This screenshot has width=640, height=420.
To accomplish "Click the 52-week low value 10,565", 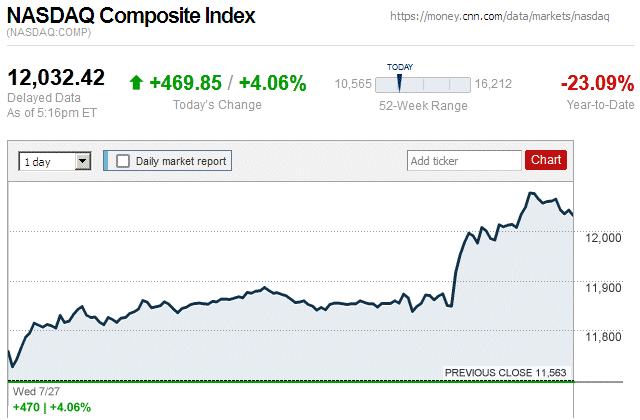I will 352,84.
